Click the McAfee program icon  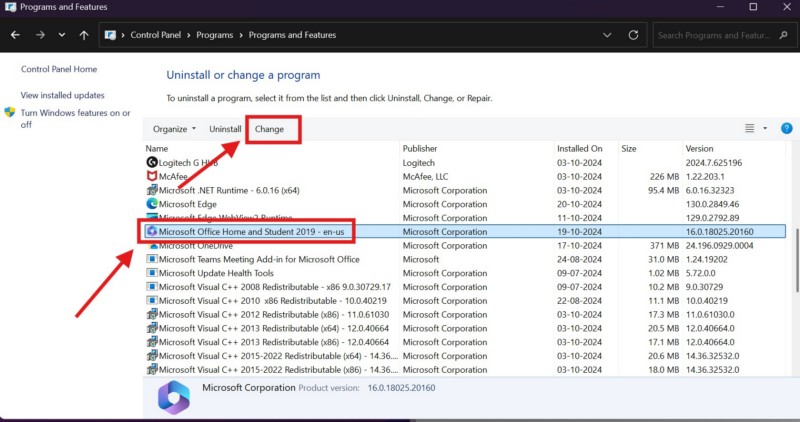(152, 176)
